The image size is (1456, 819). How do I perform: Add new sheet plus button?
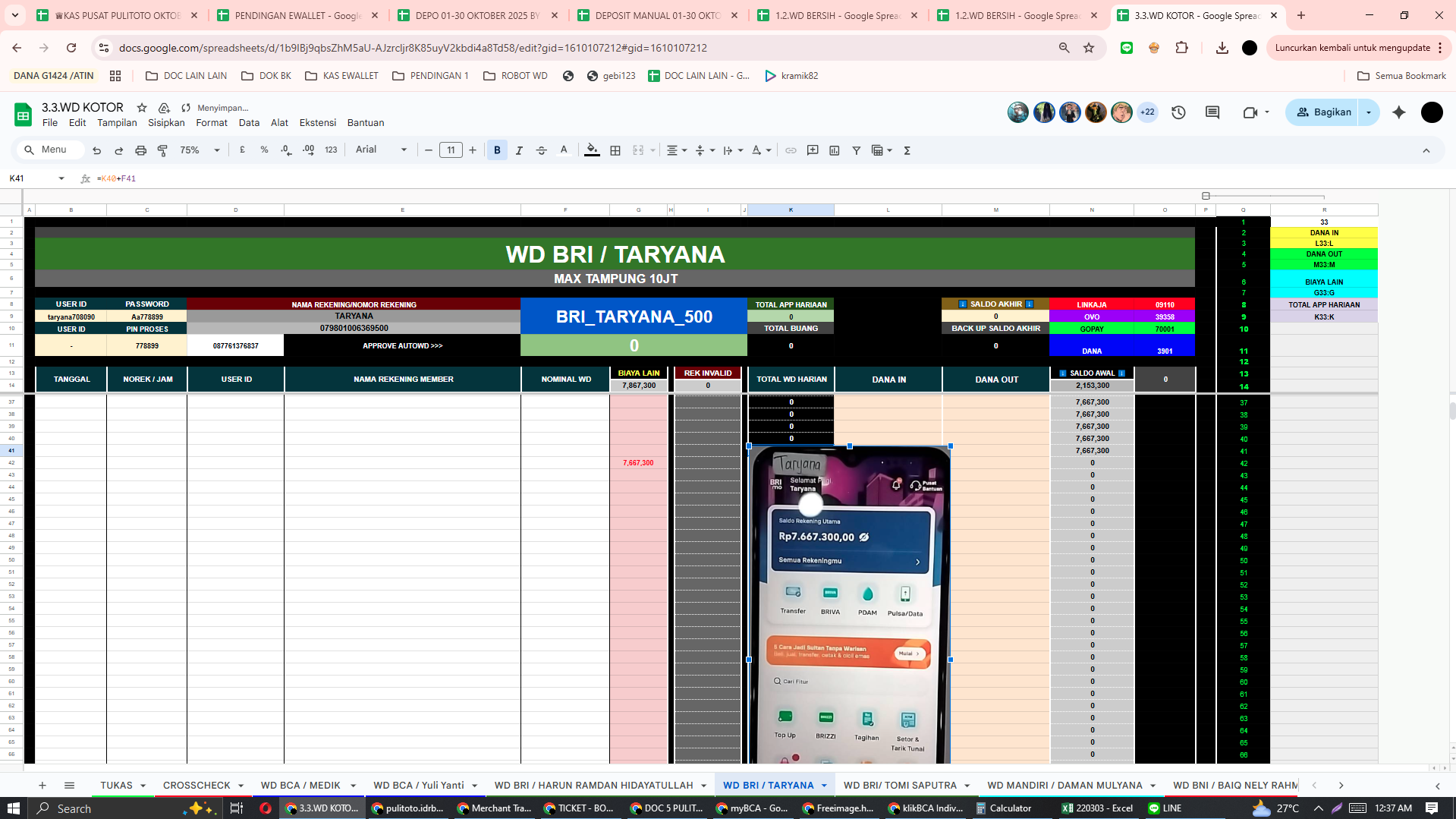(x=42, y=786)
